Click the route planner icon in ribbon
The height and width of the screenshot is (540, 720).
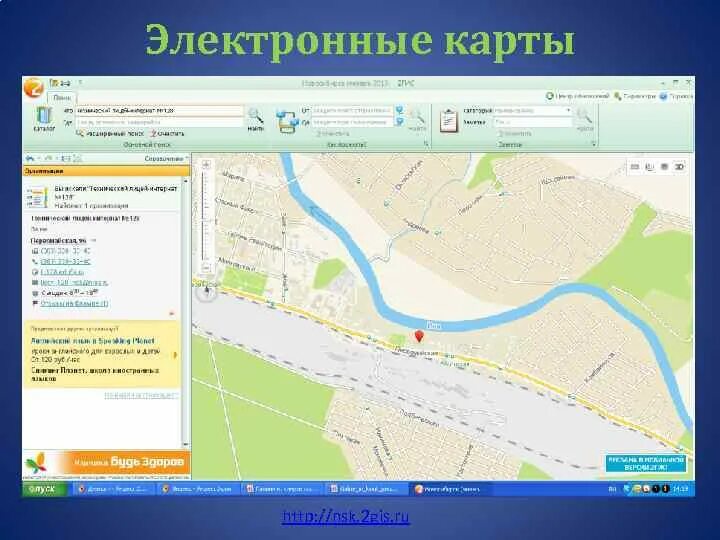tap(288, 121)
